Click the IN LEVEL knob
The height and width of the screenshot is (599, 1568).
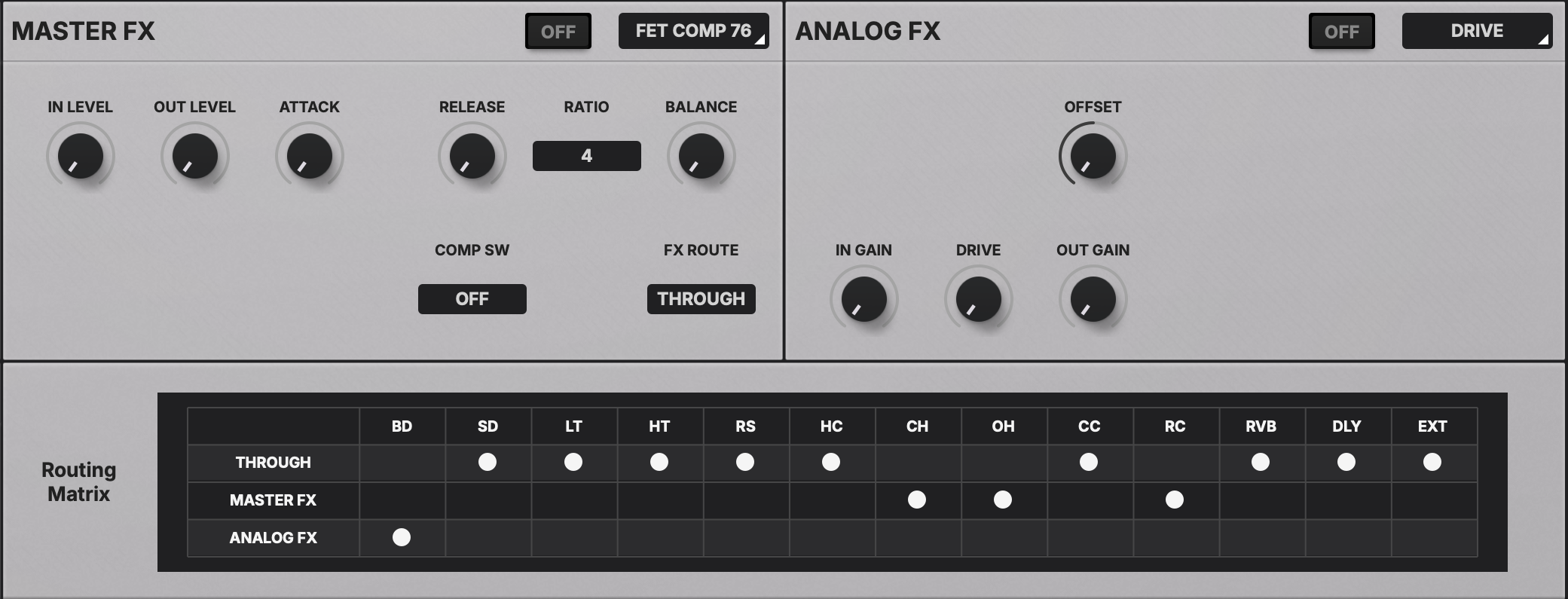pos(81,156)
